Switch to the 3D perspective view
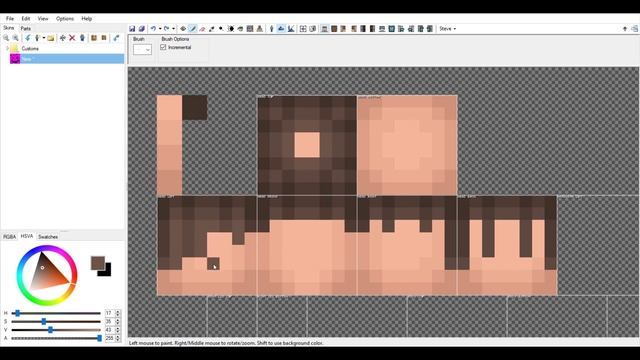Screen dimensions: 640x360 point(271,29)
